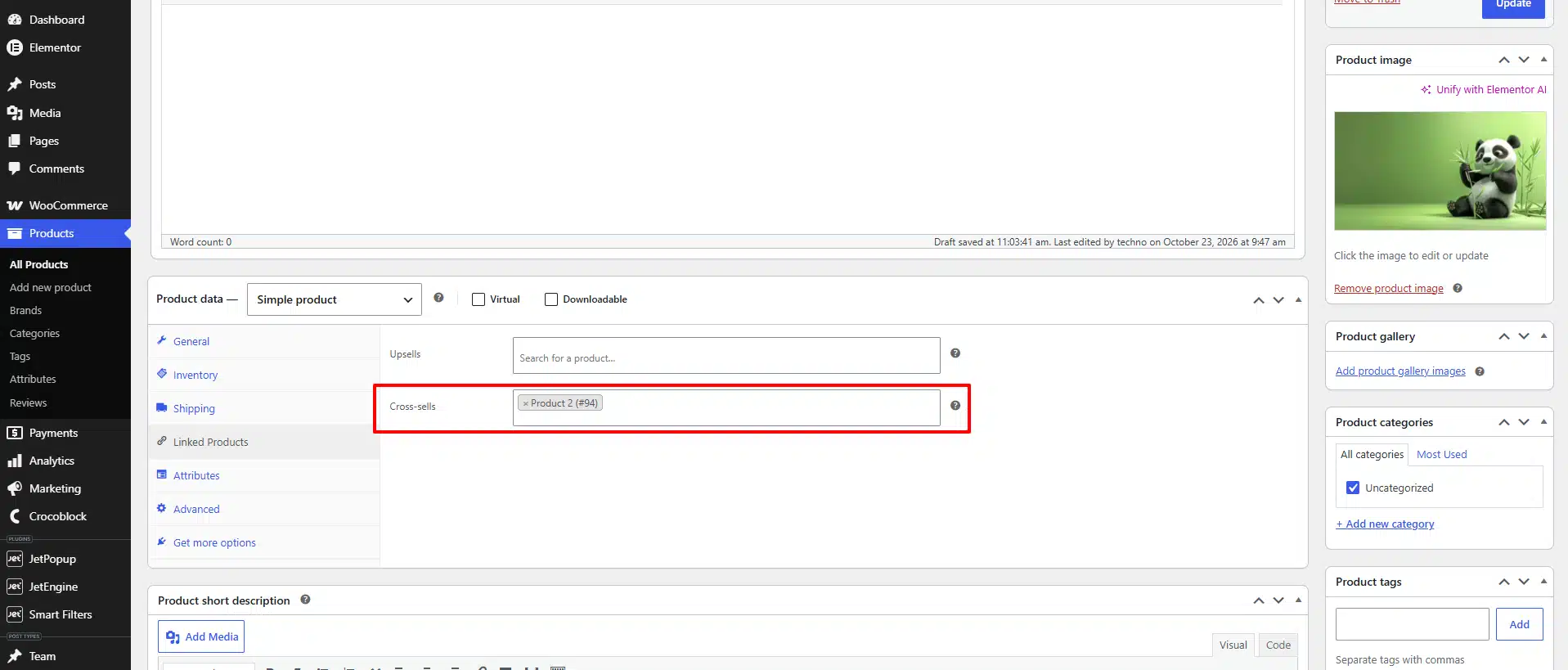The height and width of the screenshot is (670, 1568).
Task: Click Remove product image link
Action: [1389, 289]
